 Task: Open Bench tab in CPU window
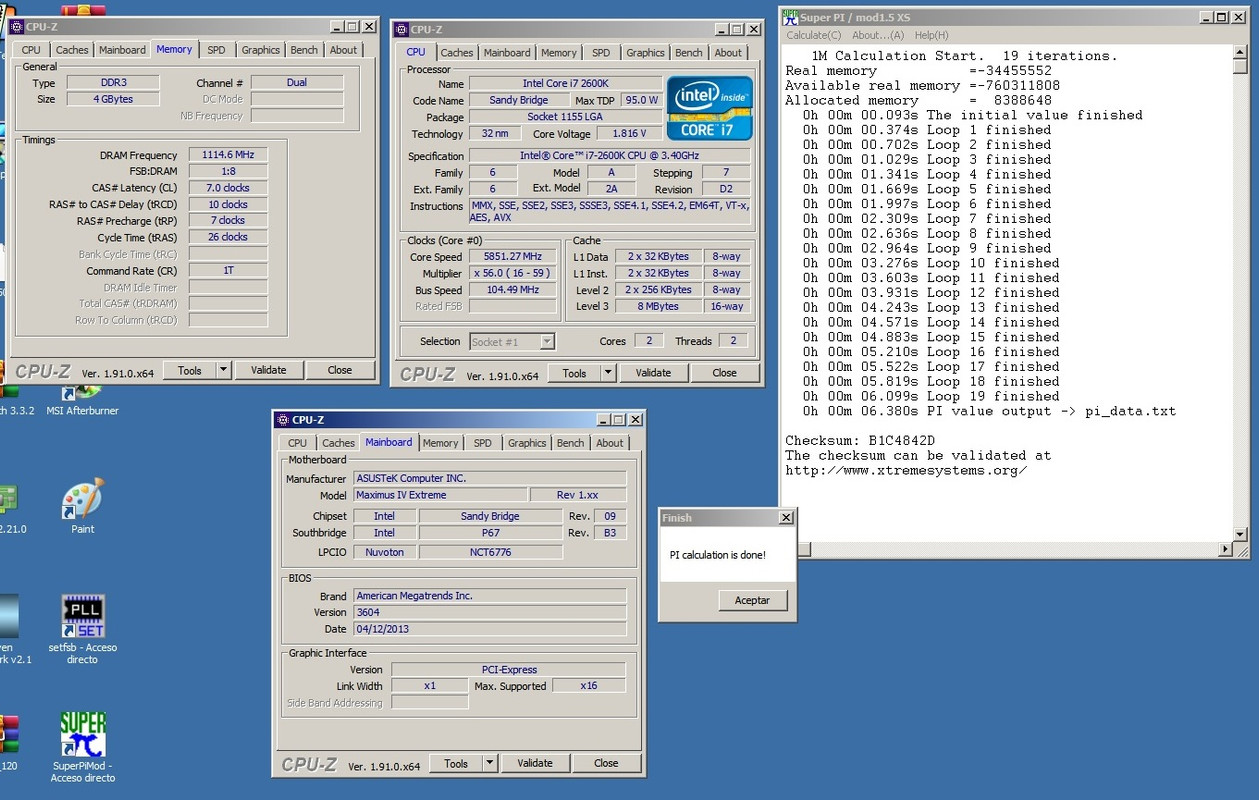689,53
